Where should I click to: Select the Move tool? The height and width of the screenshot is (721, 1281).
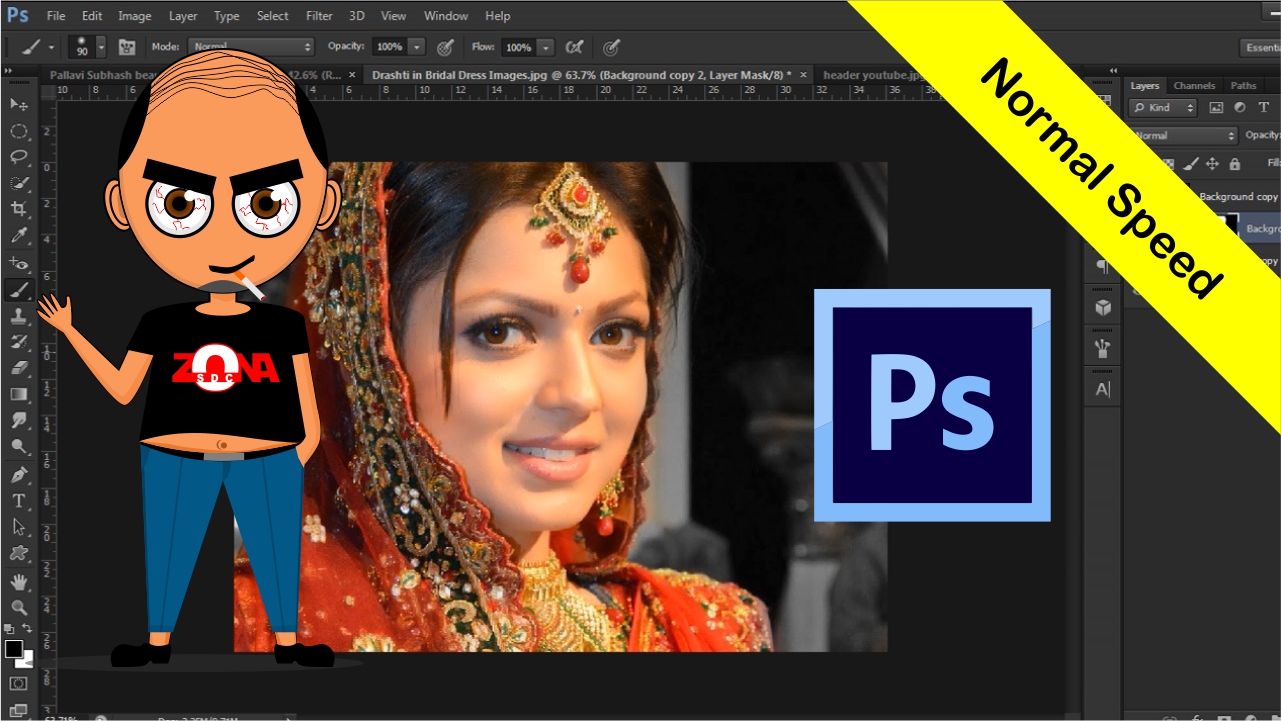[19, 104]
